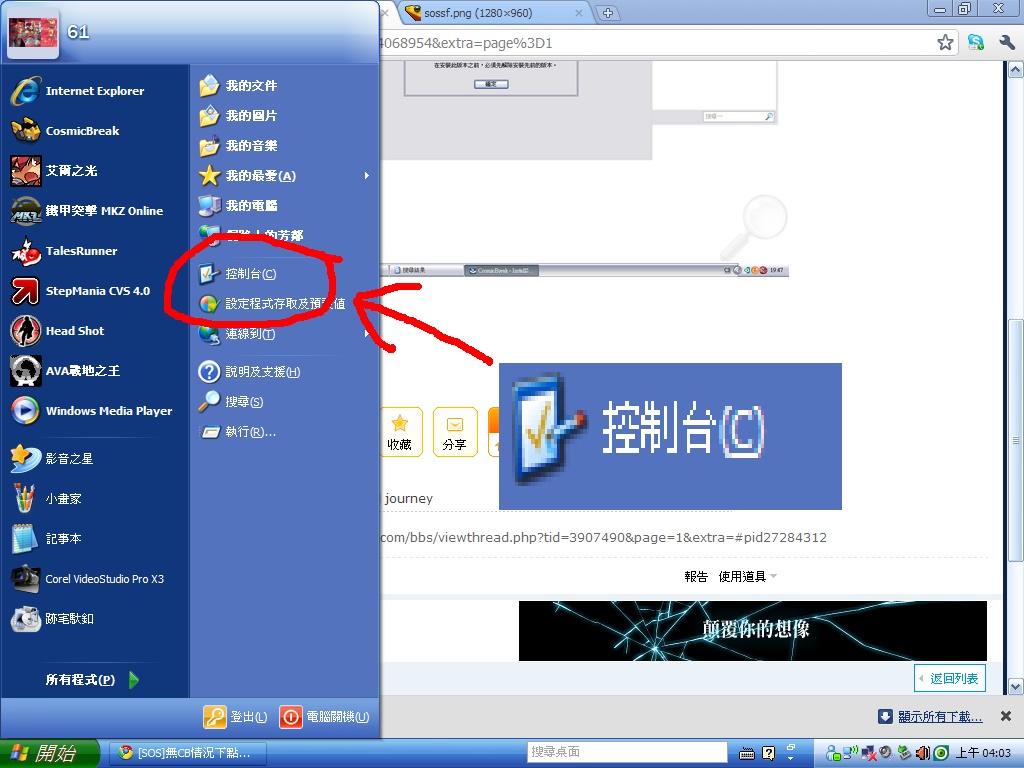The width and height of the screenshot is (1024, 768).
Task: Click viewthread.php link in post
Action: coord(603,537)
